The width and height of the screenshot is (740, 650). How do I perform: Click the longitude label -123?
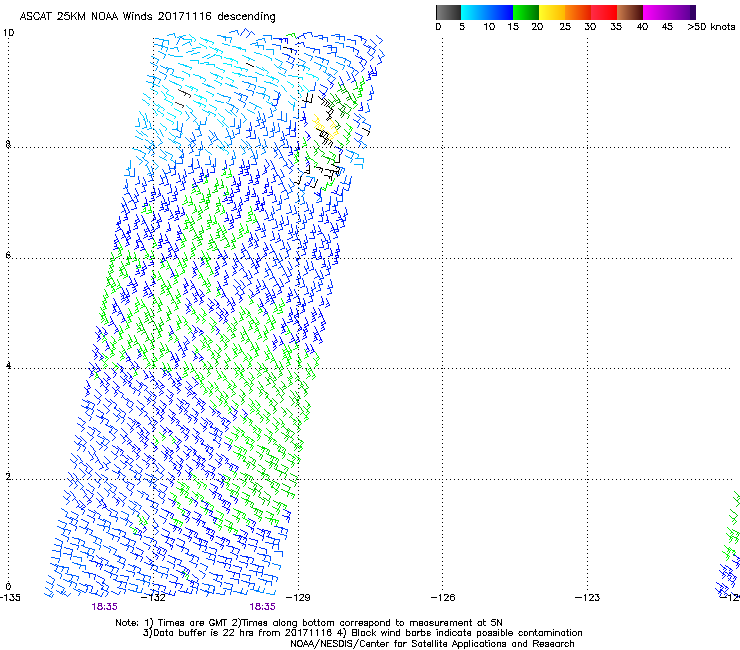pos(588,598)
